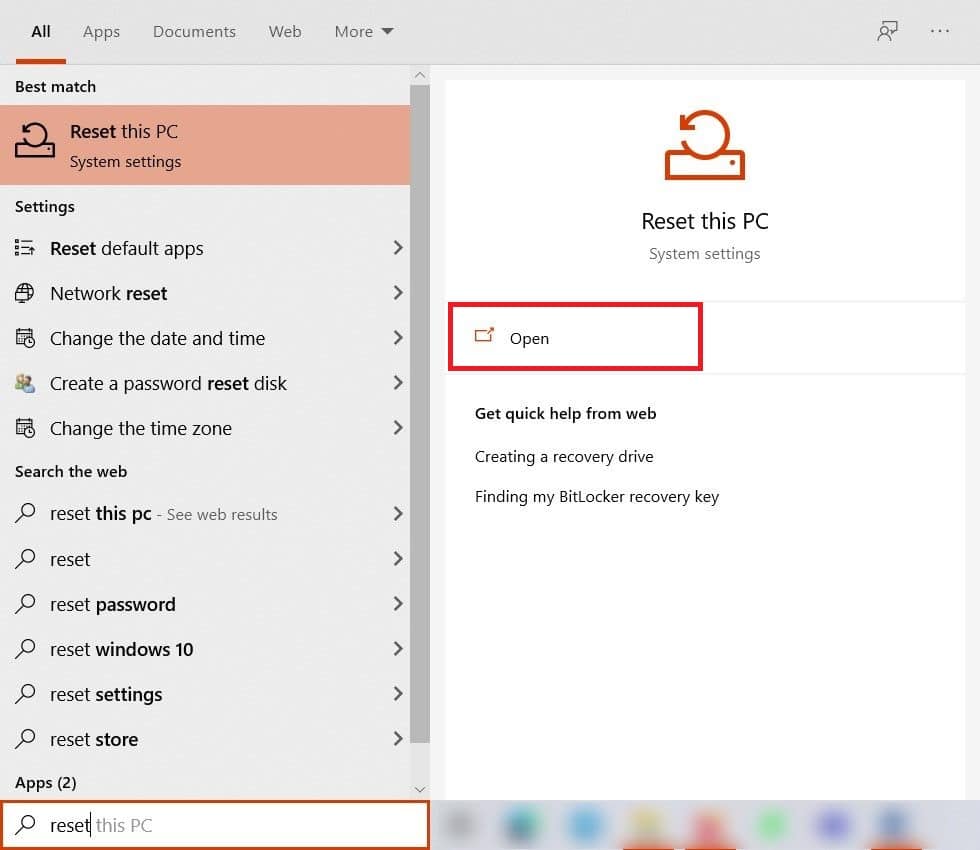Click the Reset default apps list icon
This screenshot has width=980, height=850.
tap(26, 248)
